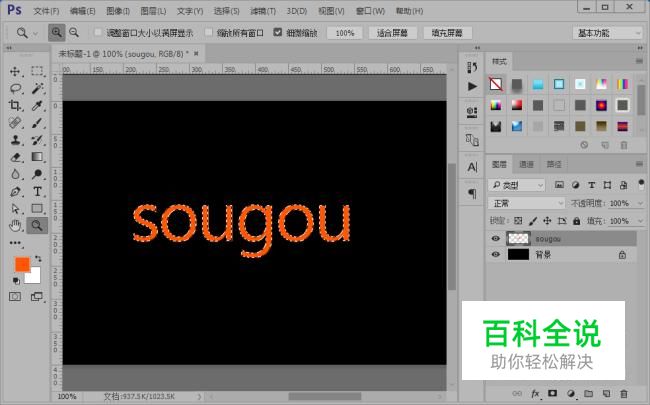This screenshot has width=650, height=405.
Task: Select the Eyedropper tool
Action: [37, 105]
